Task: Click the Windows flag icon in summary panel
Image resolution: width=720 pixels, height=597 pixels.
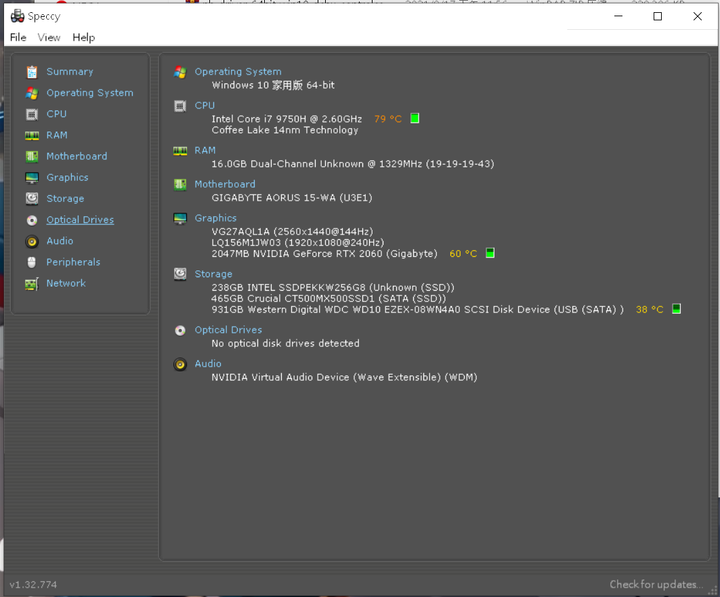Action: tap(180, 72)
